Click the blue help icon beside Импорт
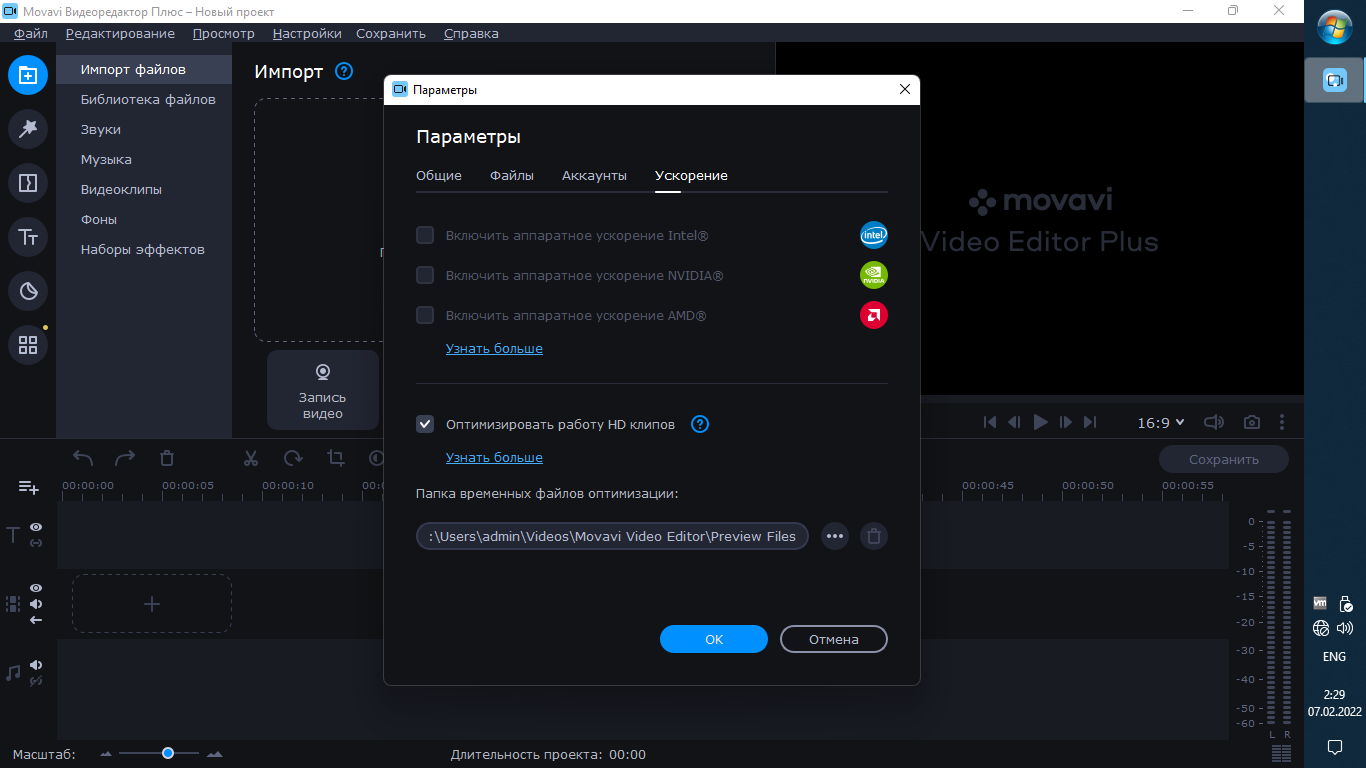Screen dimensions: 1366x768 pyautogui.click(x=344, y=71)
